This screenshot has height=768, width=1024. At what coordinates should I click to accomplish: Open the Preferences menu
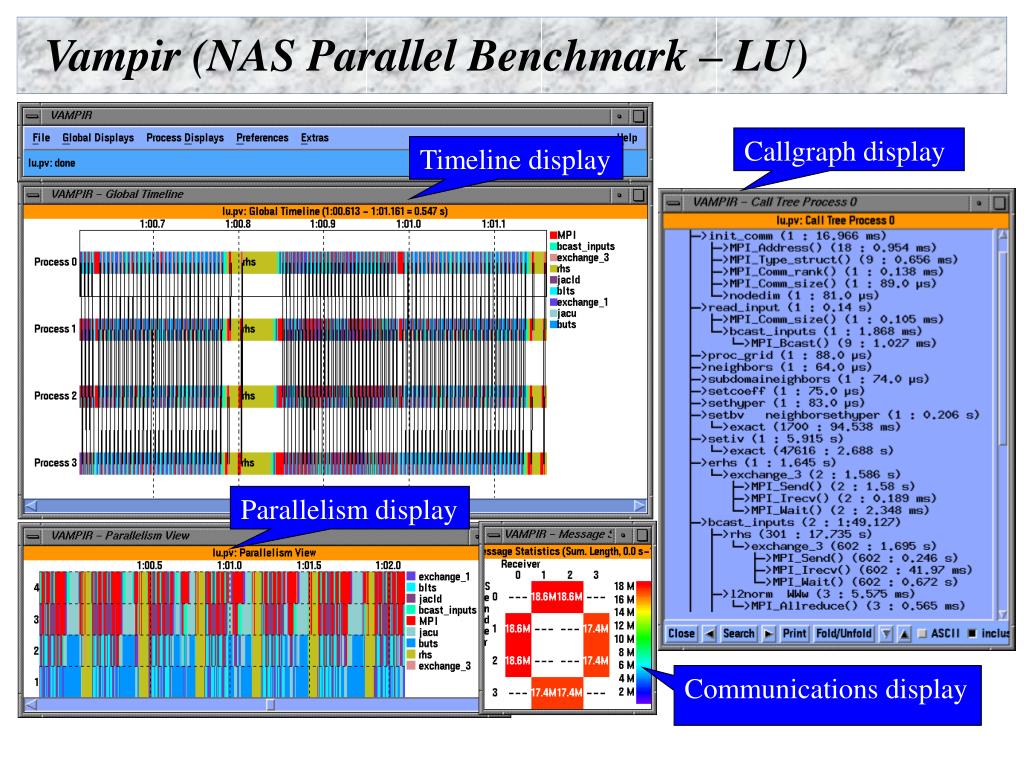tap(262, 138)
